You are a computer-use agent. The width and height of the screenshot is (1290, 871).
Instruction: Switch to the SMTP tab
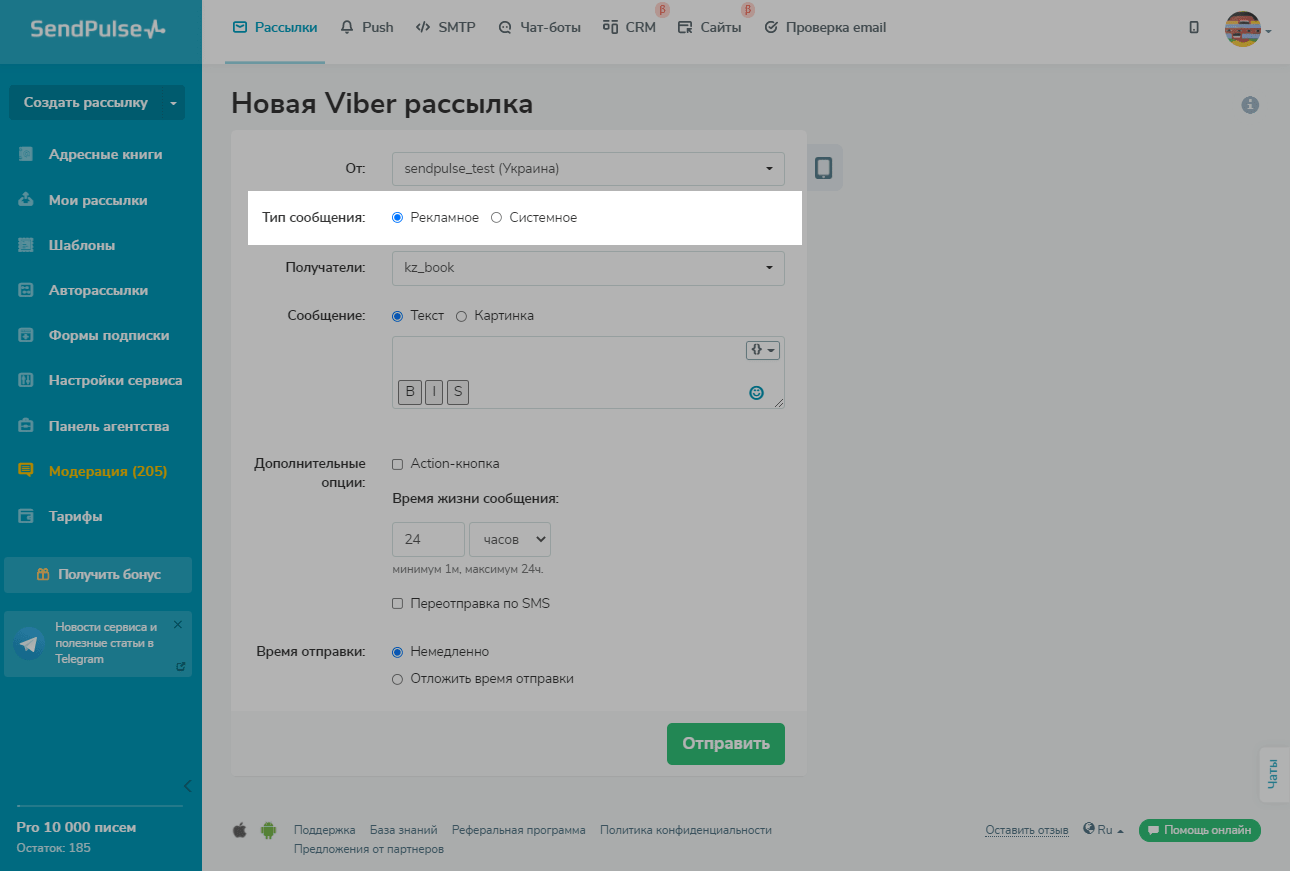point(445,28)
